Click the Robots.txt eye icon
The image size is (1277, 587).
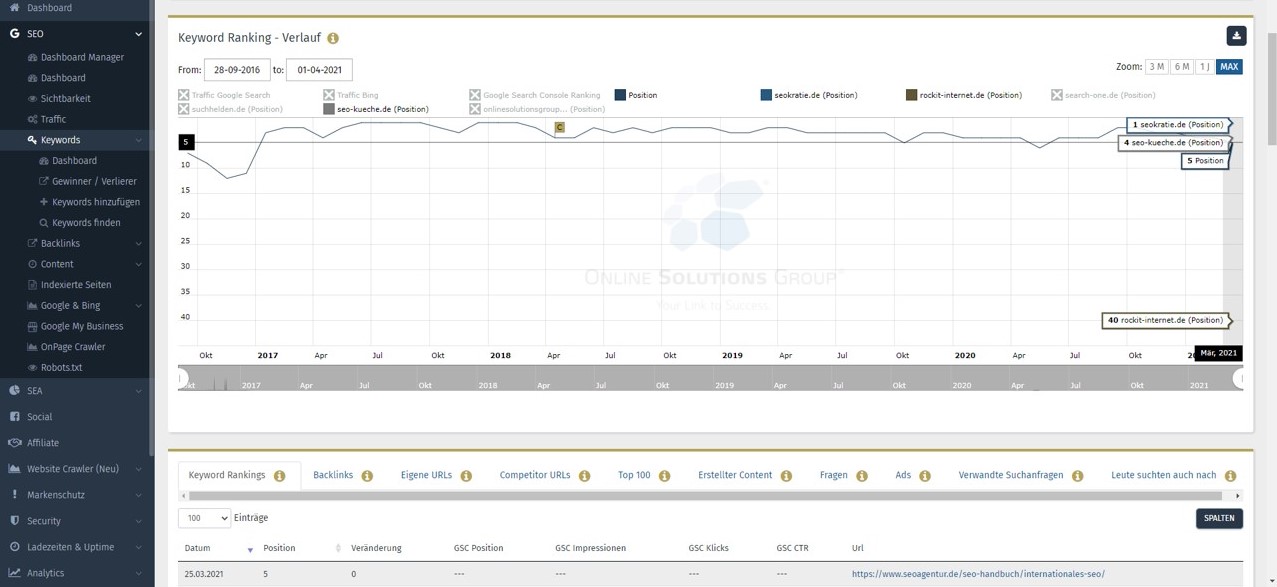[x=32, y=367]
